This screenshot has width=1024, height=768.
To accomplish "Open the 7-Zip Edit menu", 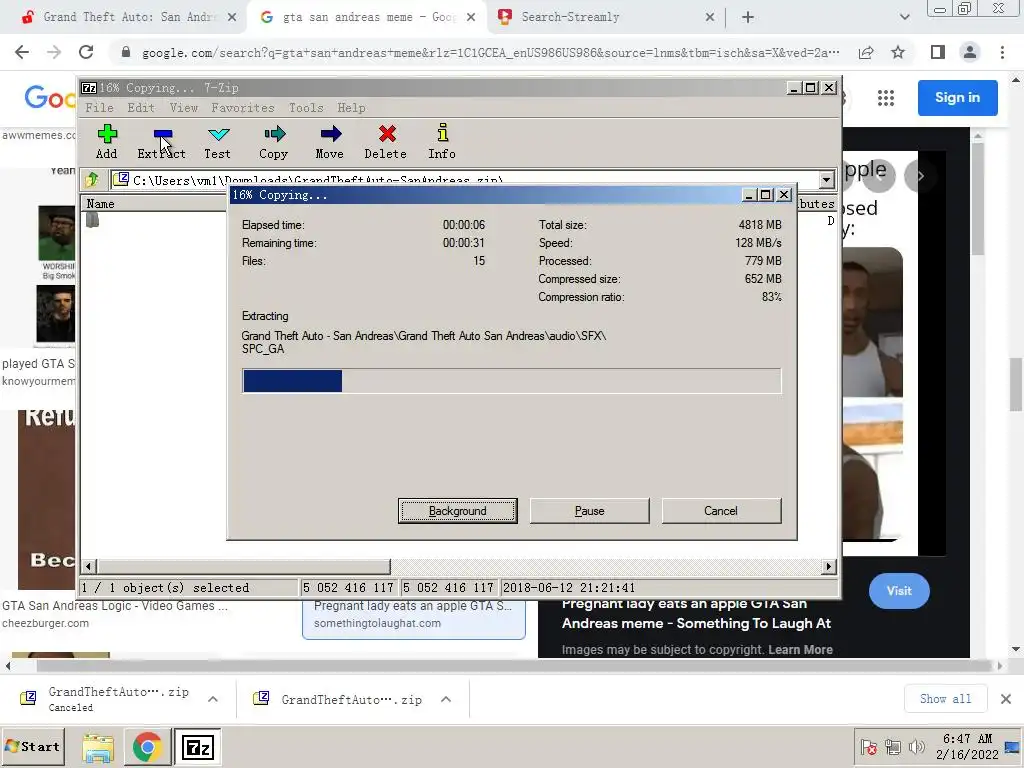I will tap(141, 108).
